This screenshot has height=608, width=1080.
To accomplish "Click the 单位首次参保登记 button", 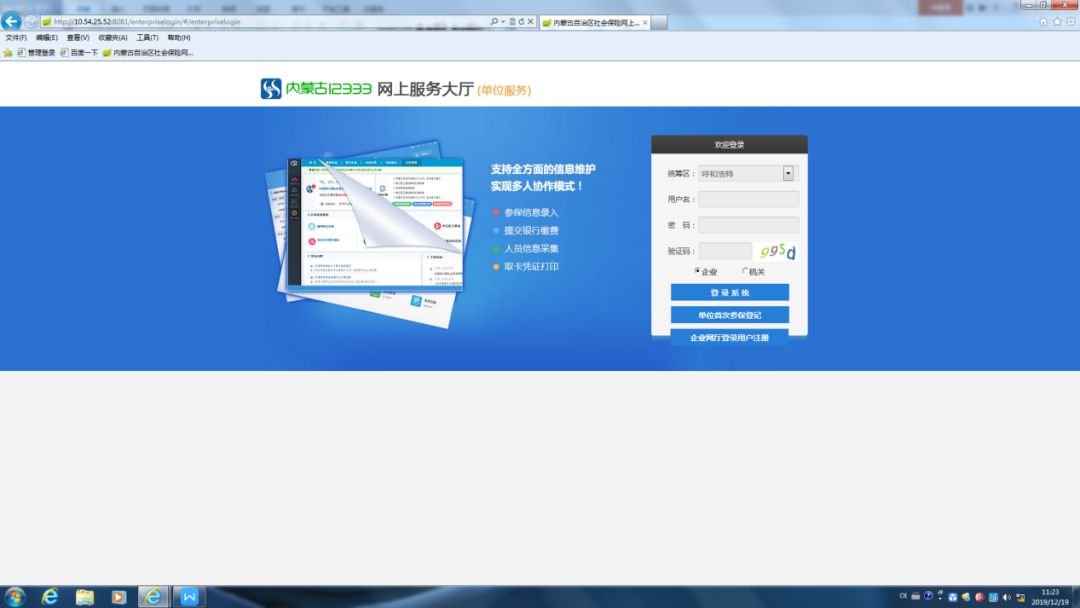I will (x=729, y=315).
